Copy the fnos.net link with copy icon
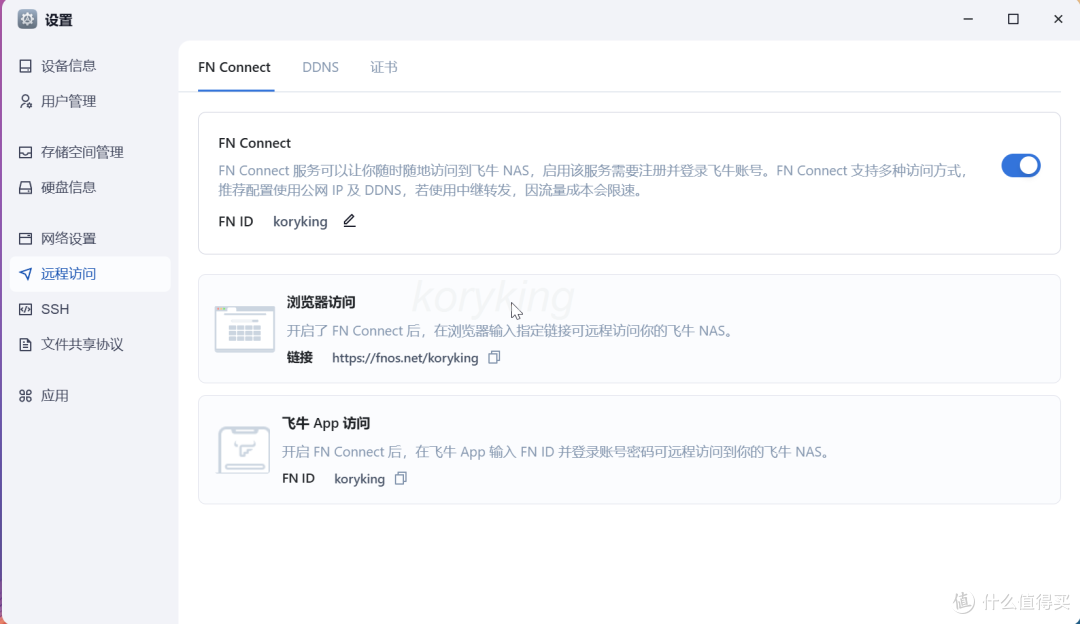The height and width of the screenshot is (624, 1080). pos(494,357)
